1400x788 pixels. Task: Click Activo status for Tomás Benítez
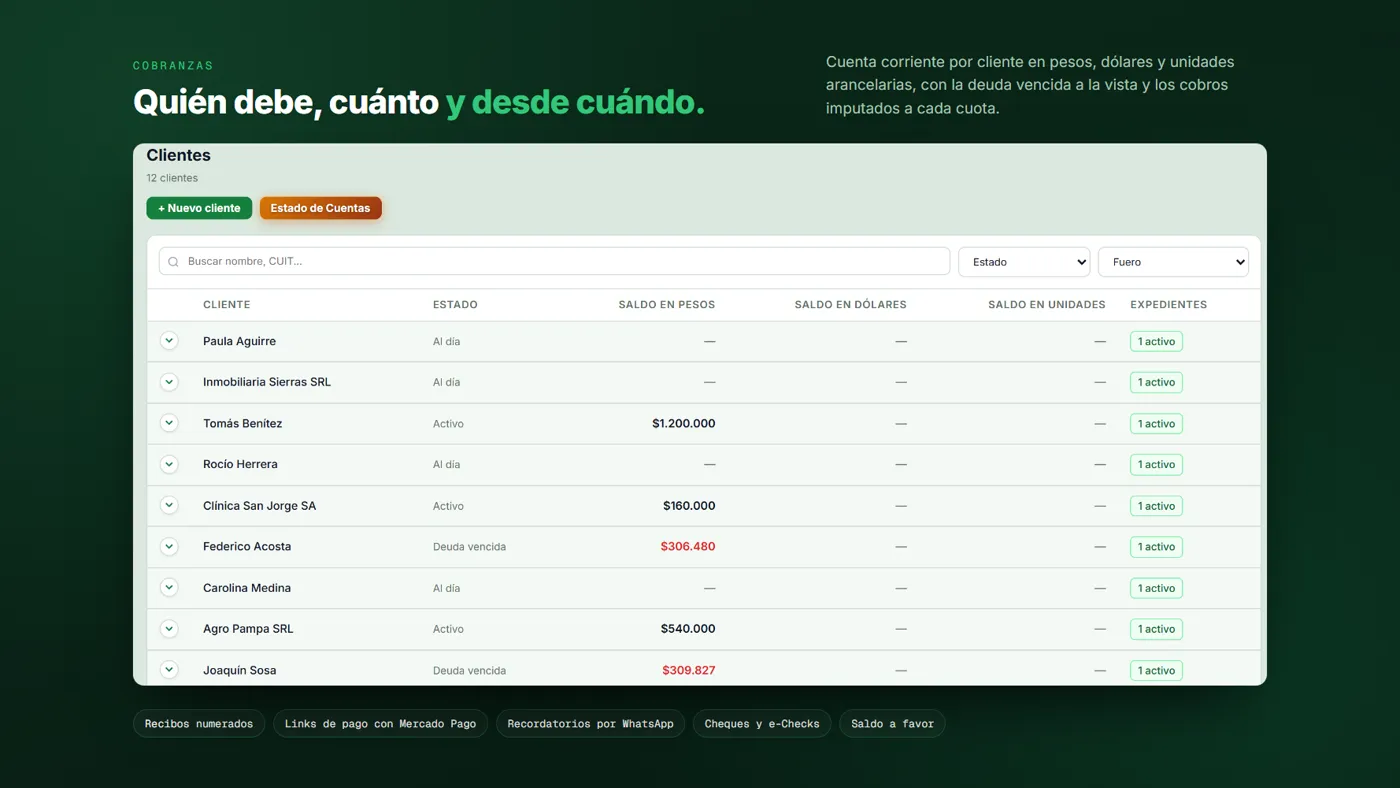click(448, 424)
